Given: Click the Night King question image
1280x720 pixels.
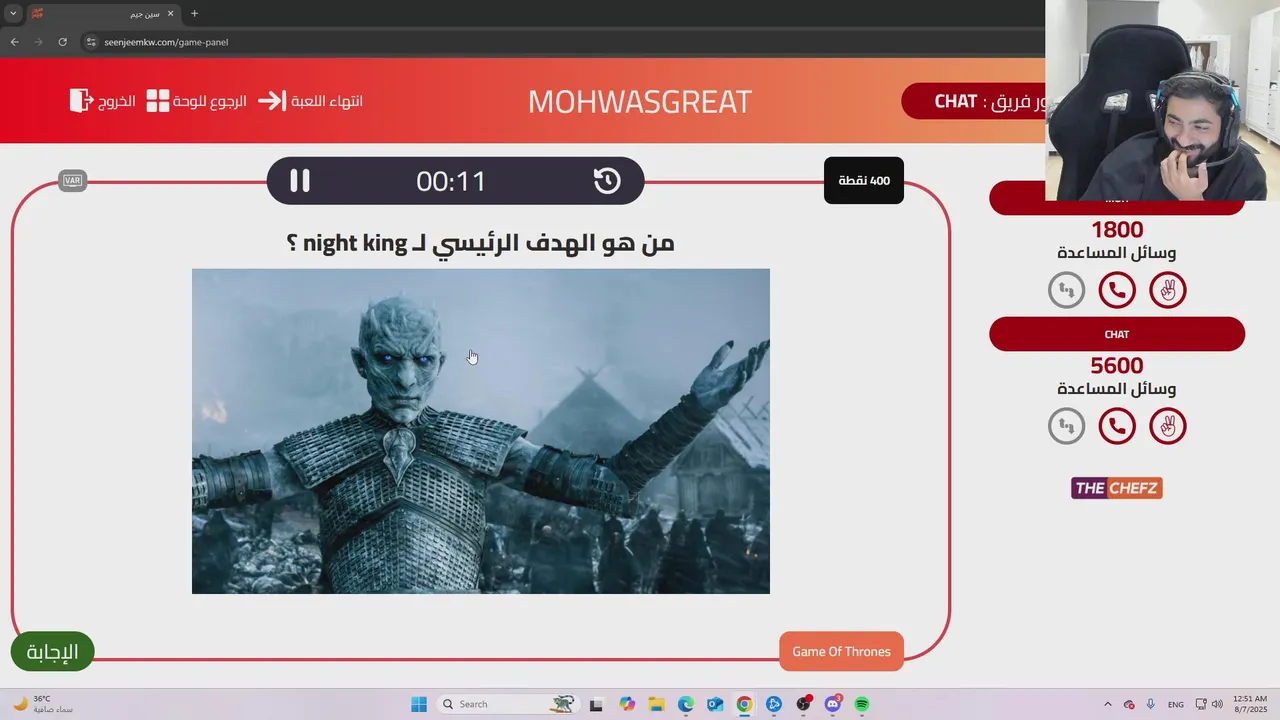Looking at the screenshot, I should 481,431.
